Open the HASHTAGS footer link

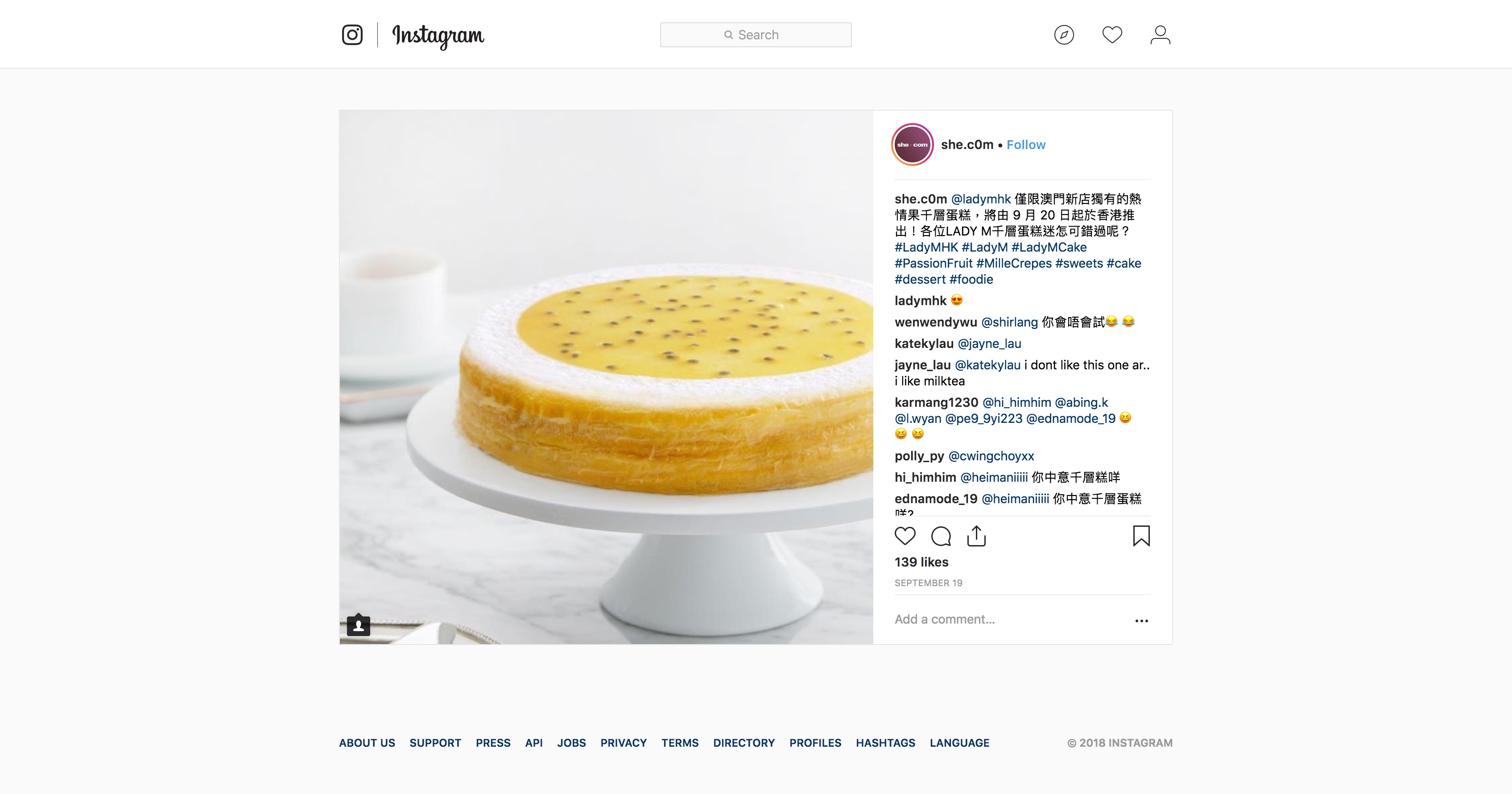[x=886, y=743]
